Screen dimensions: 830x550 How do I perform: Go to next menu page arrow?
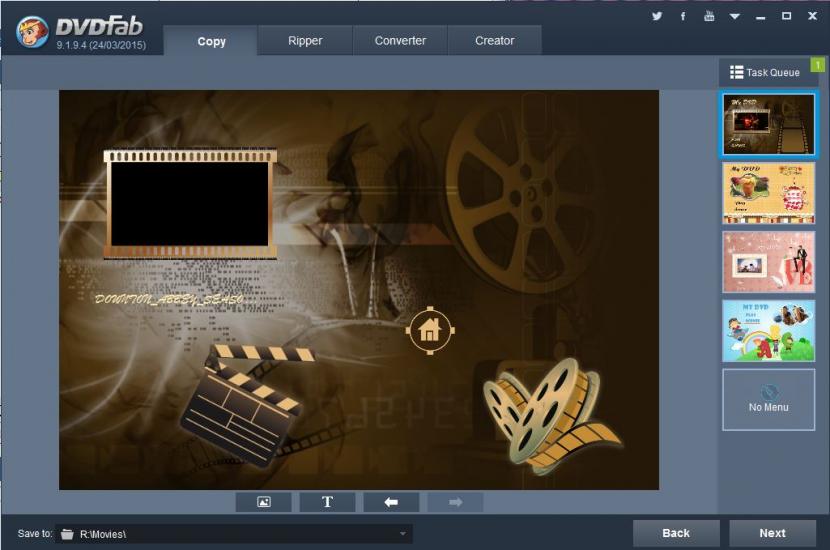[455, 502]
